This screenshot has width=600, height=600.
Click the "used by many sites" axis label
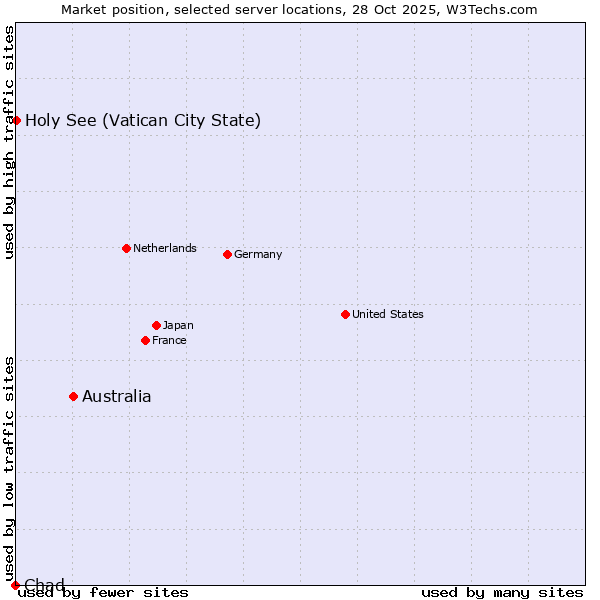[502, 592]
